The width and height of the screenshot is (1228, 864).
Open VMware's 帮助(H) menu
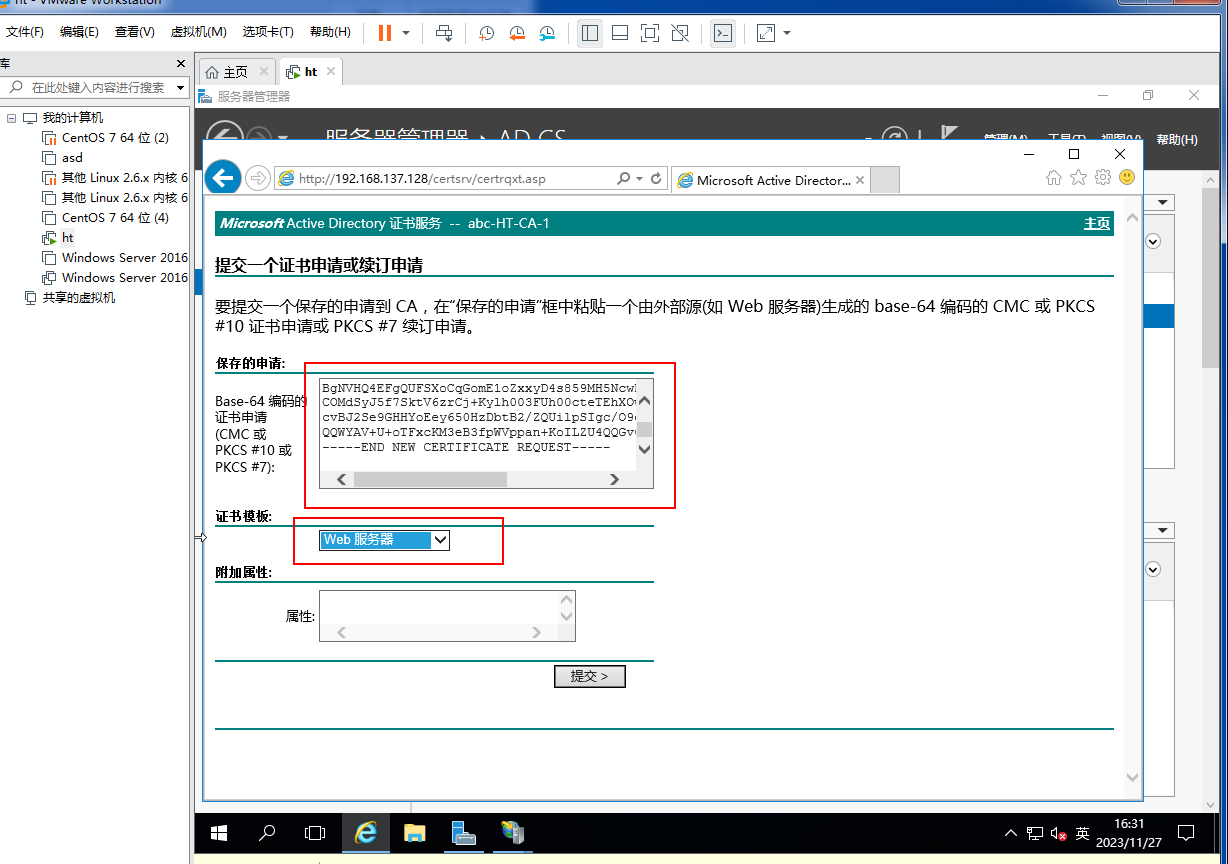tap(330, 32)
